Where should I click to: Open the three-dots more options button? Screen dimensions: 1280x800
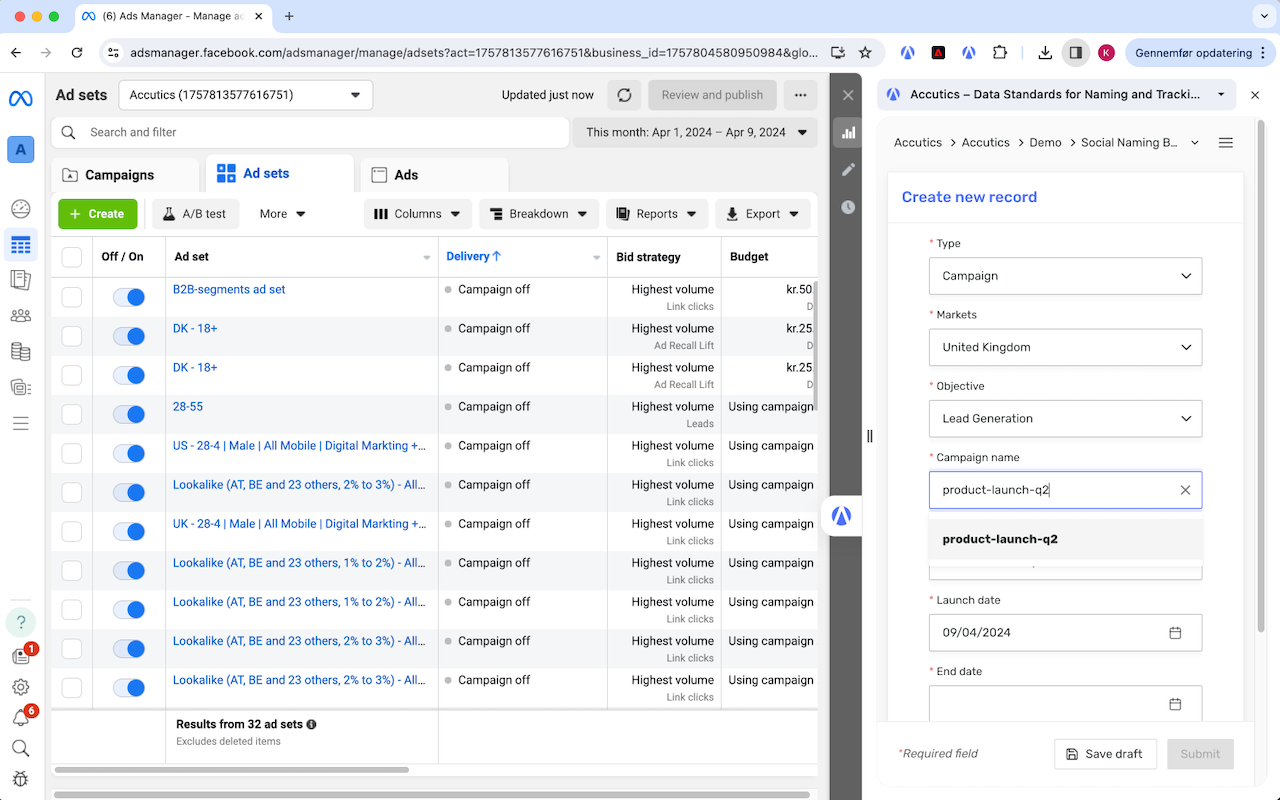pyautogui.click(x=800, y=95)
